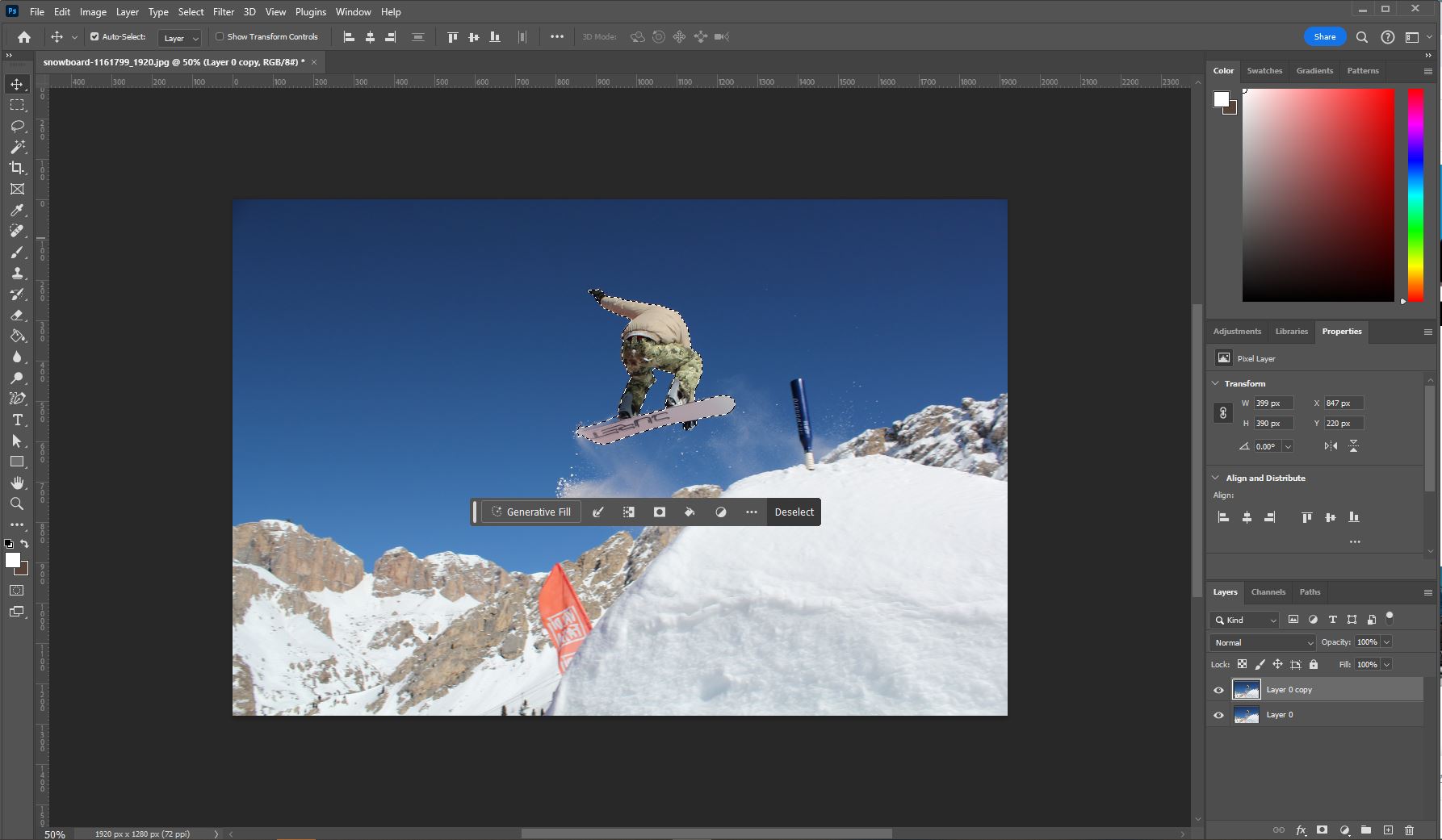Open the workspace switcher dropdown

coord(1418,37)
